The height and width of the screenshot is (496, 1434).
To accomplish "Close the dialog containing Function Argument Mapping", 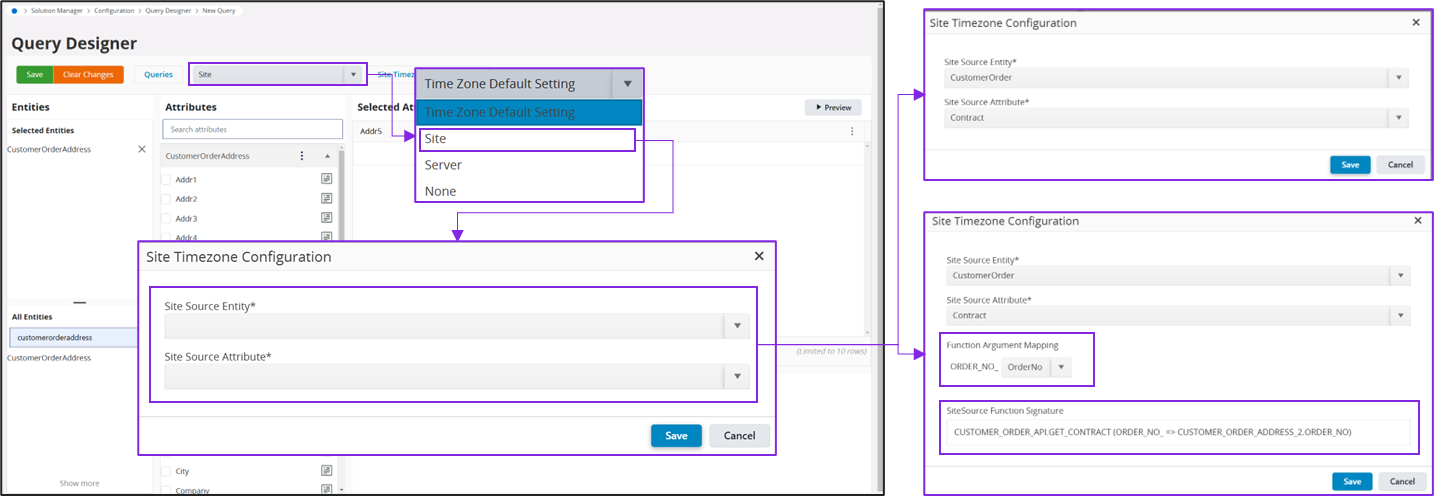I will [1416, 220].
